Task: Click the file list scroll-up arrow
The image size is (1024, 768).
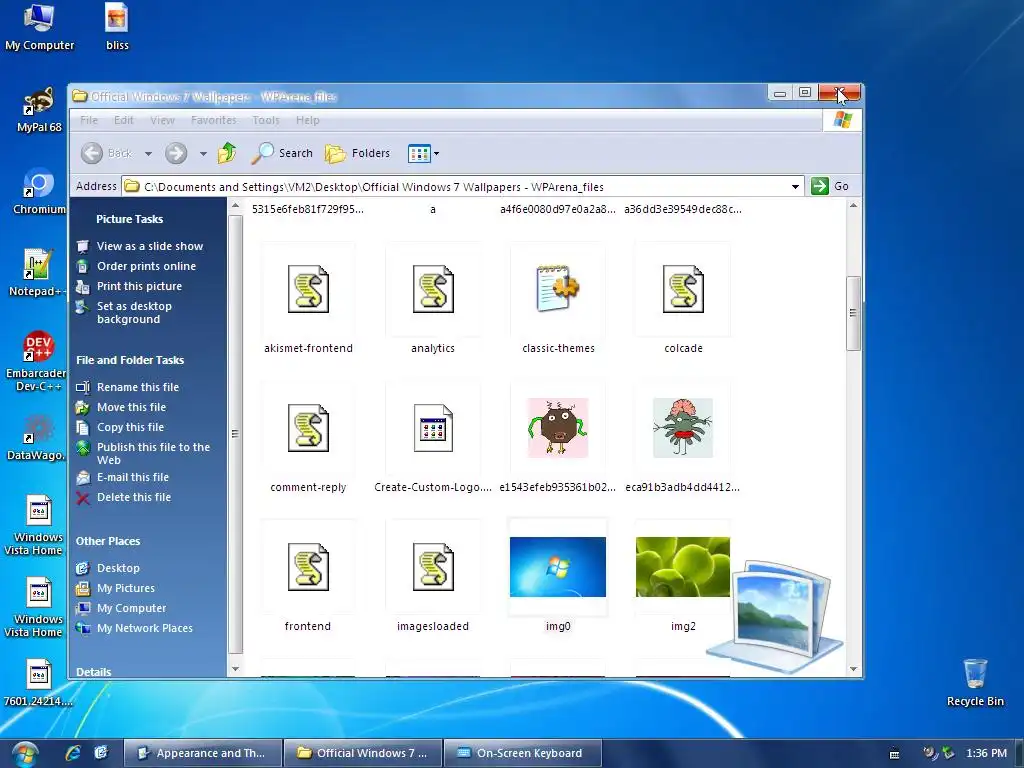Action: point(853,206)
